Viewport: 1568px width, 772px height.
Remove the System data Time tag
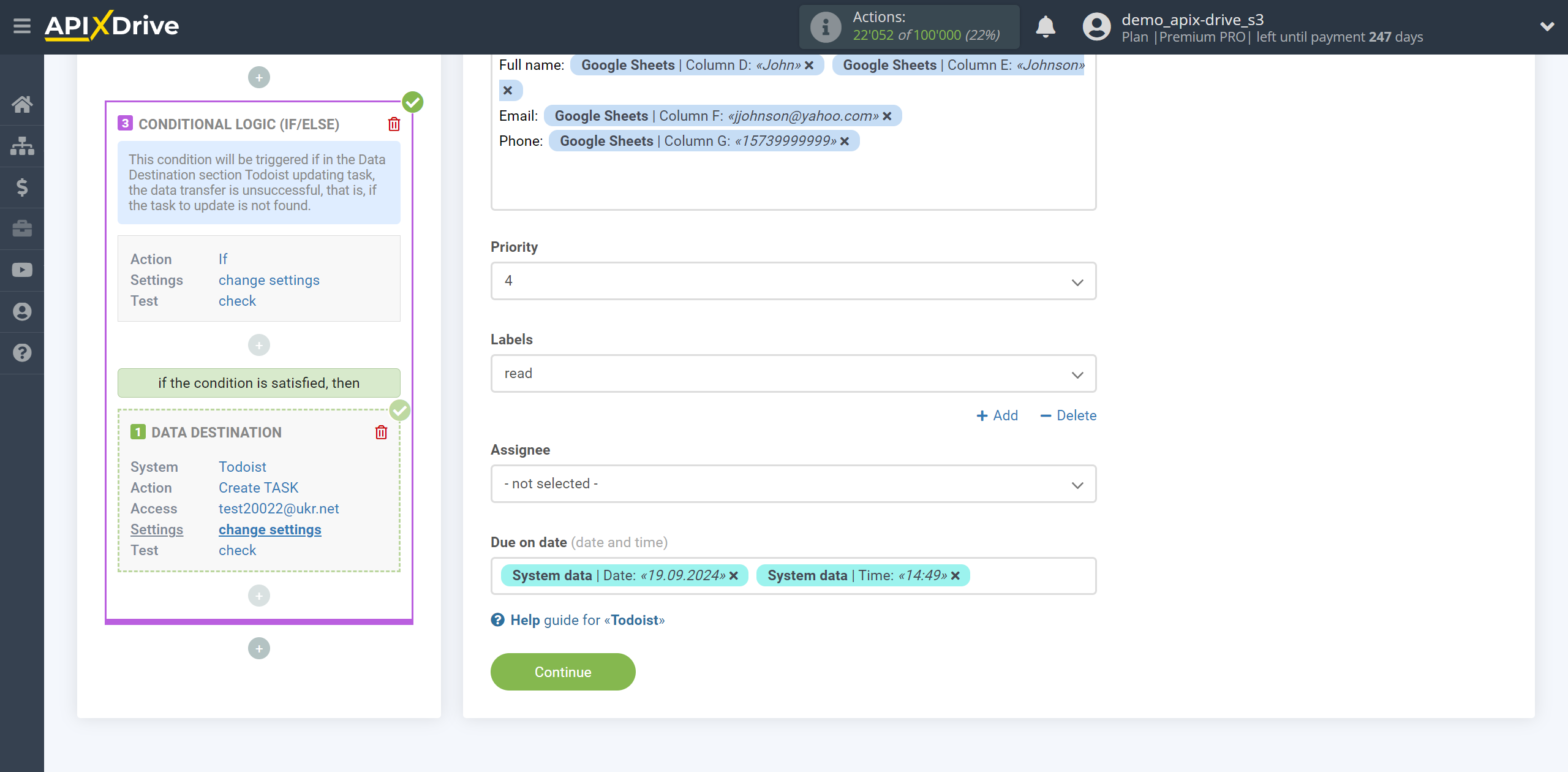pyautogui.click(x=956, y=576)
